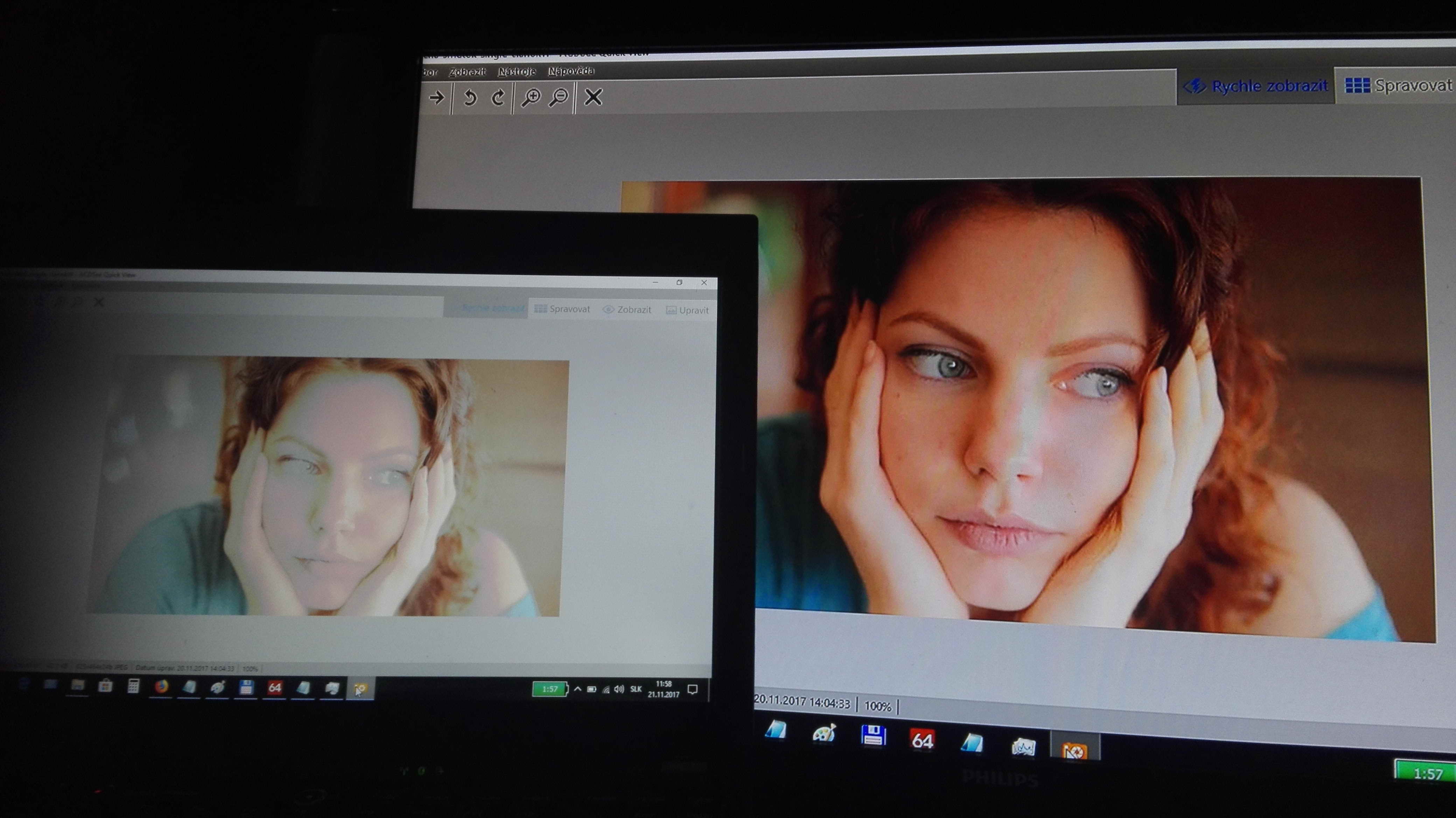Click the speaker volume icon in system tray

619,689
